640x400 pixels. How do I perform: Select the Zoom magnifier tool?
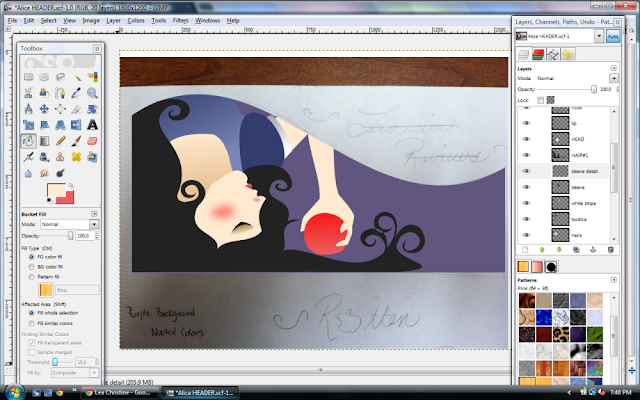92,93
